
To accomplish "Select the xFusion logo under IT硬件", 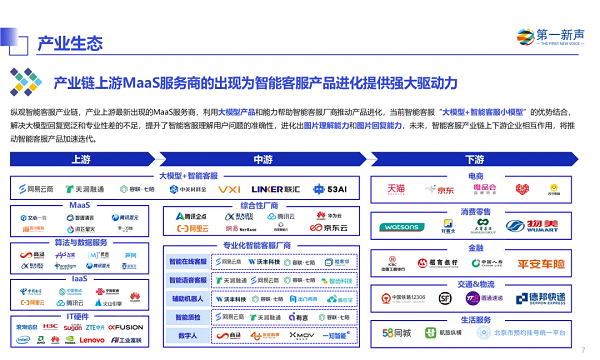I will [126, 327].
